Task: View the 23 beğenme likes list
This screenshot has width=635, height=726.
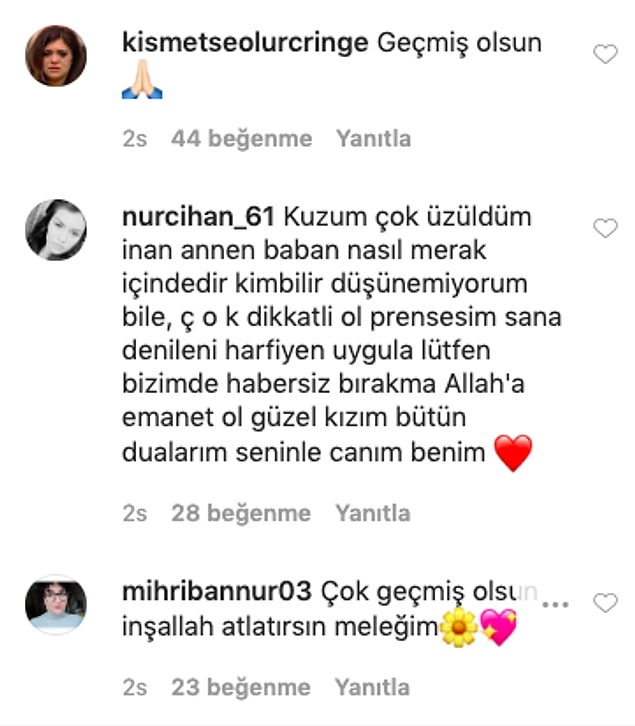Action: pyautogui.click(x=241, y=687)
